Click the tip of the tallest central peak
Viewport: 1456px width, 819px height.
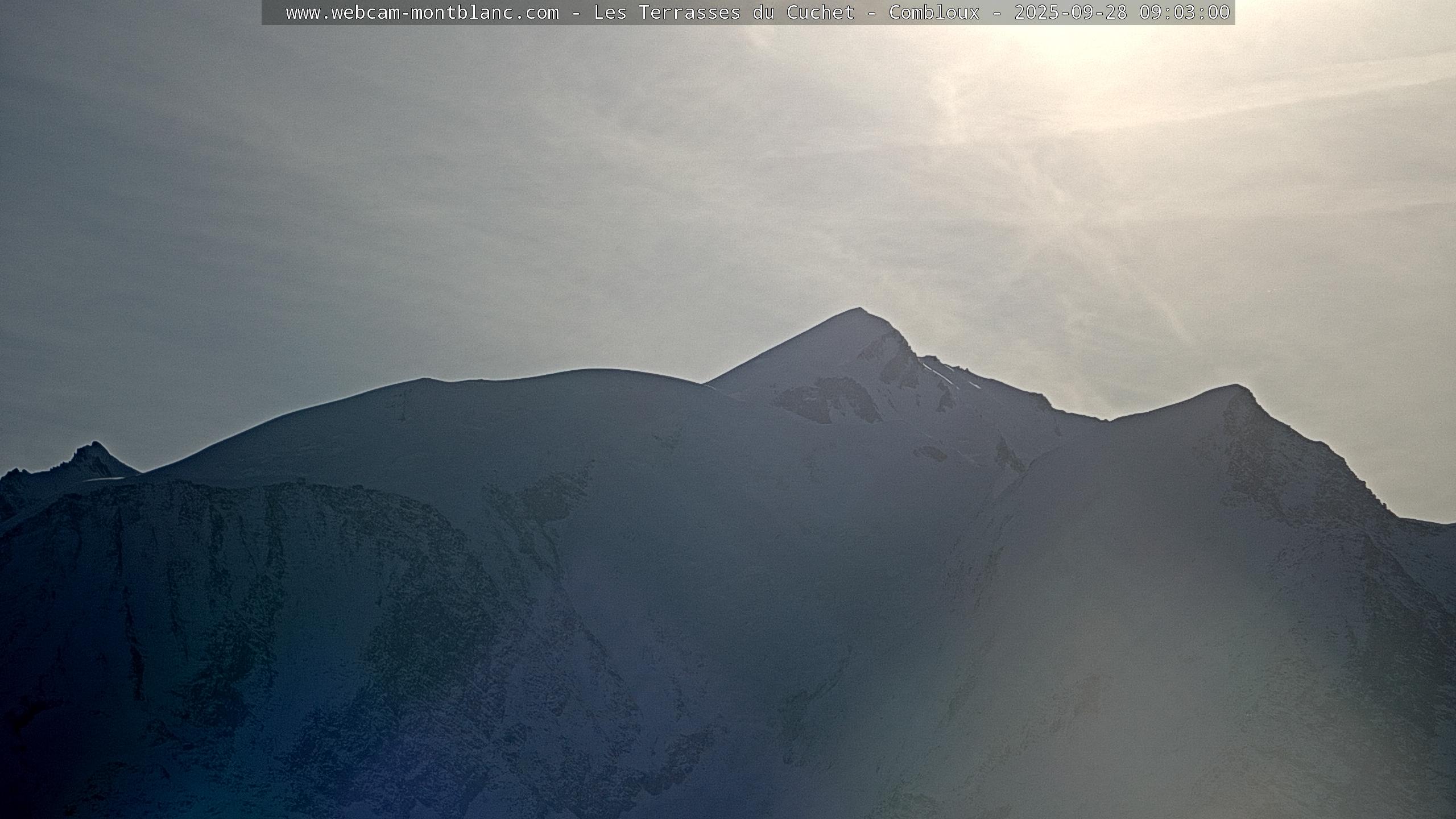(x=858, y=310)
